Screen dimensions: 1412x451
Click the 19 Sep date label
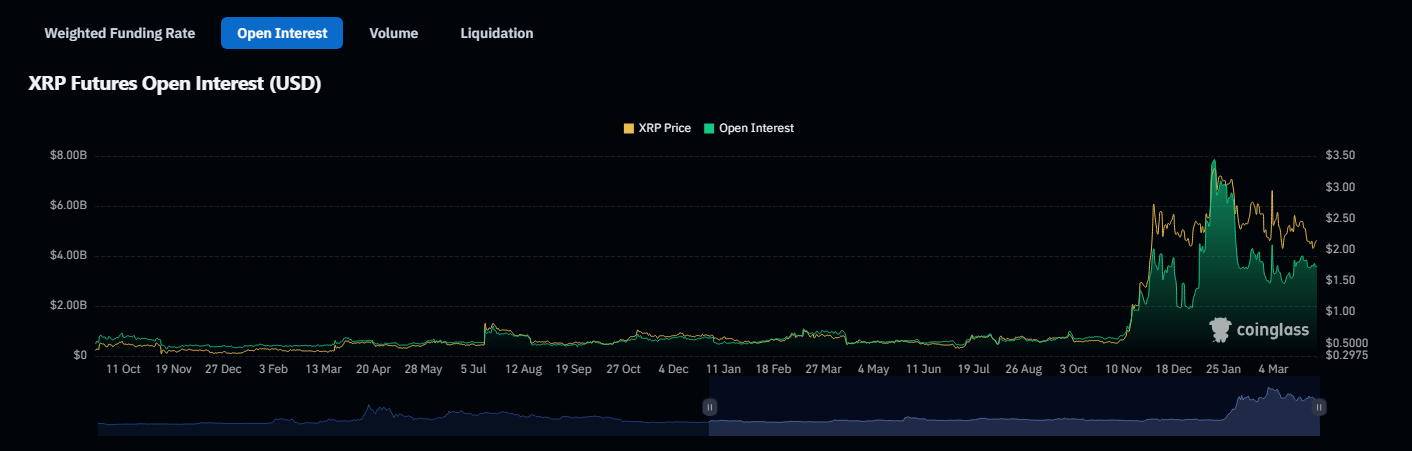[573, 369]
